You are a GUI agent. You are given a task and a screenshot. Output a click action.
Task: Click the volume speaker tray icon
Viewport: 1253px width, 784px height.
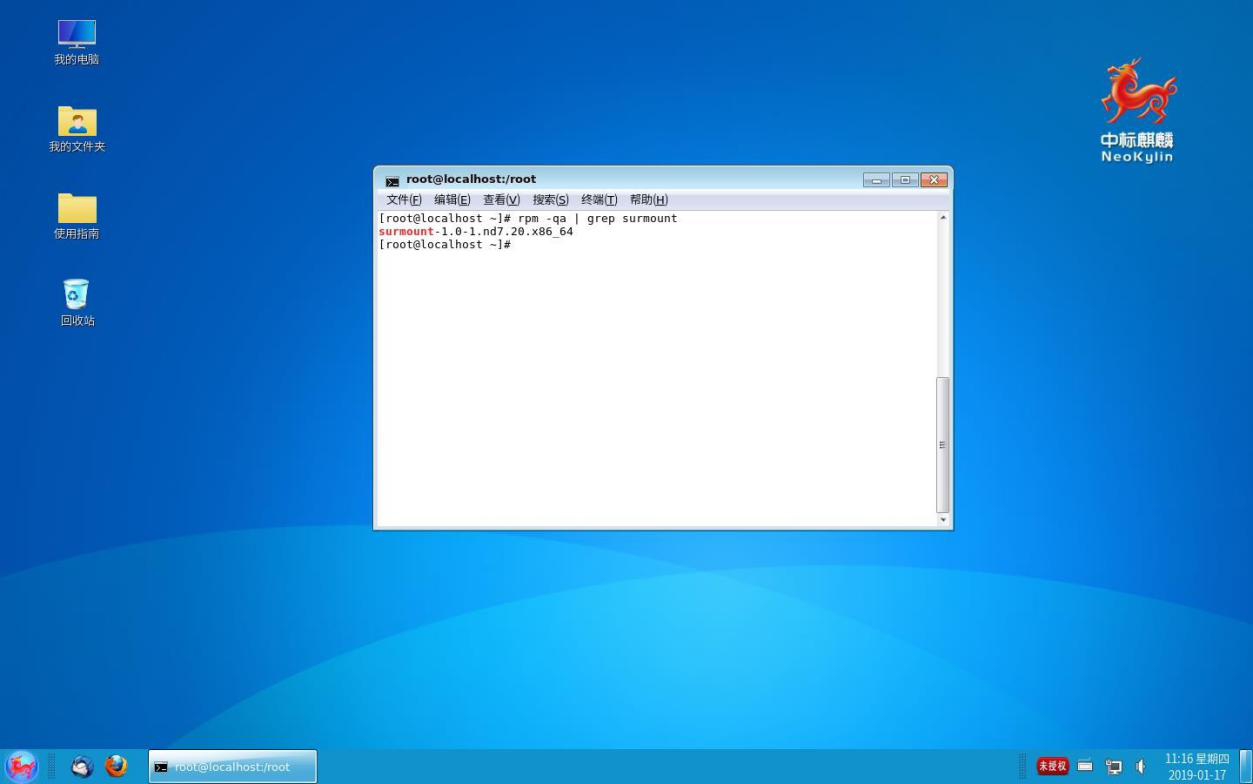tap(1140, 767)
